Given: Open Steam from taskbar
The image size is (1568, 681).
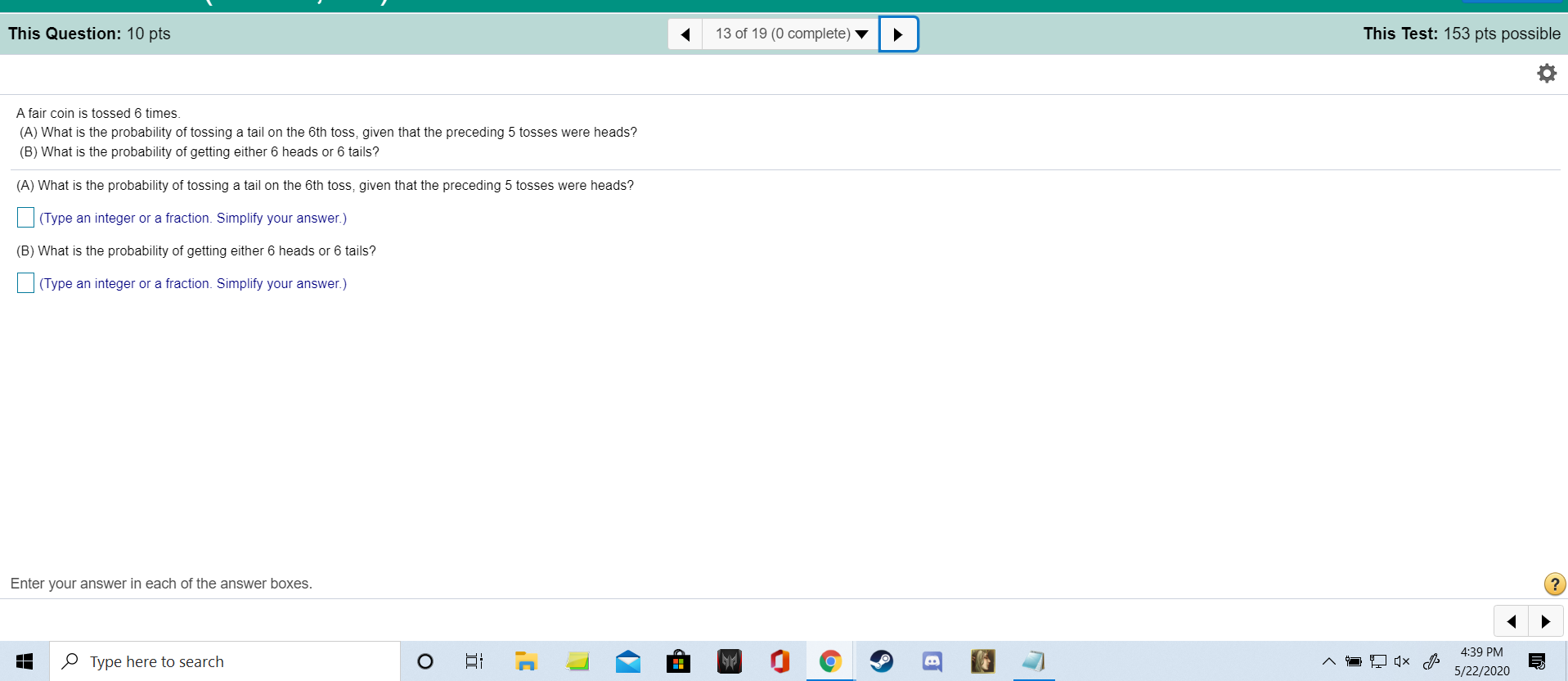Looking at the screenshot, I should pyautogui.click(x=882, y=661).
